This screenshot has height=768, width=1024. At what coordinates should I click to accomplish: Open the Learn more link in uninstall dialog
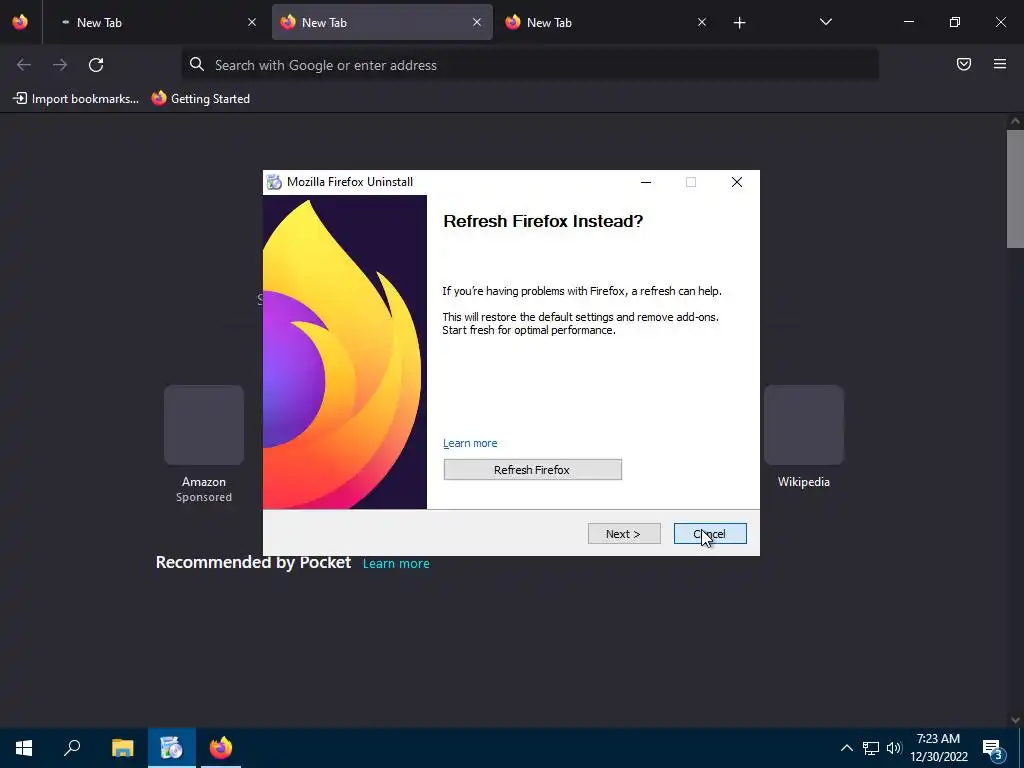[470, 443]
